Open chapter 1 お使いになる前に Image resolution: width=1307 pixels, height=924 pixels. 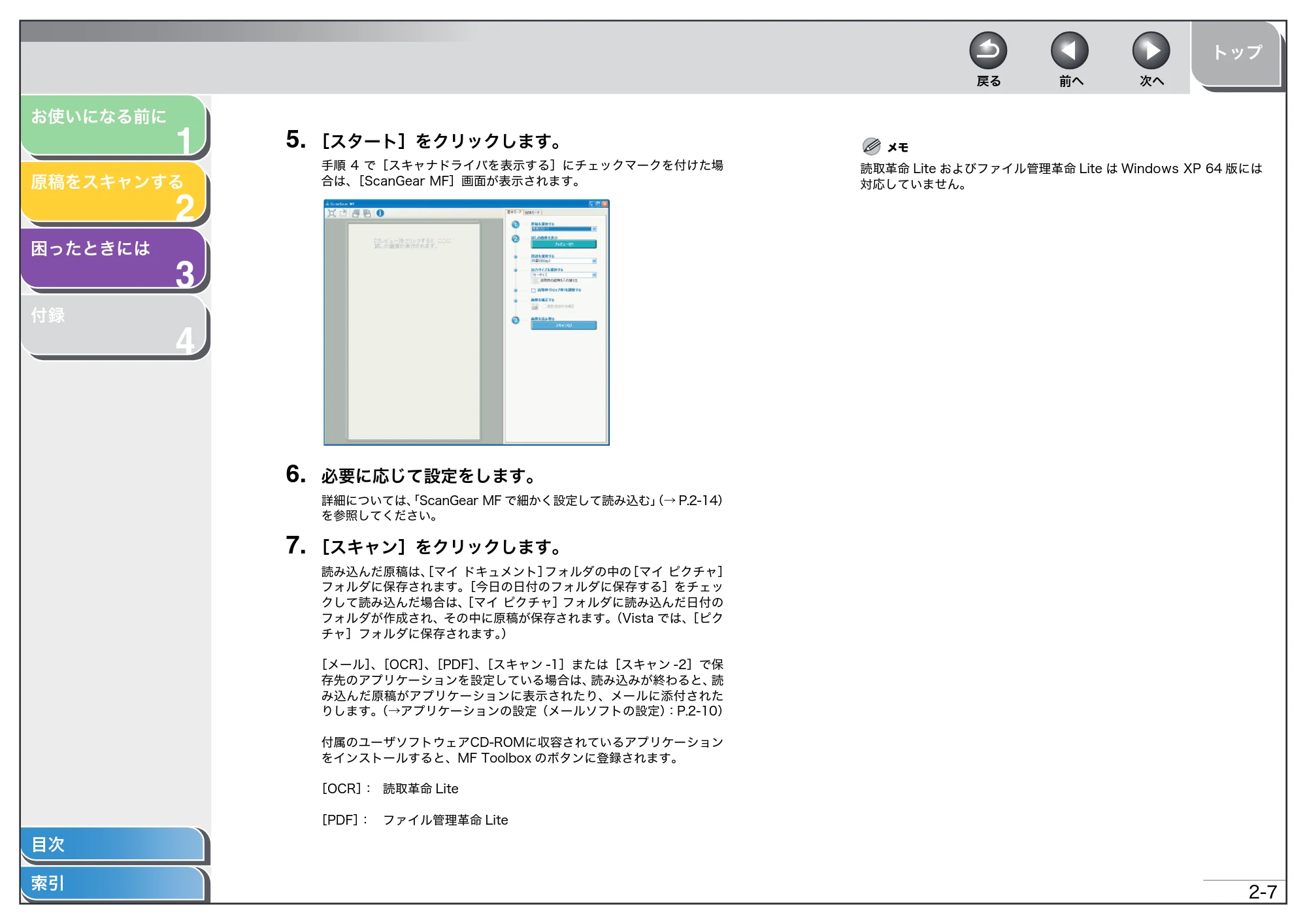(114, 125)
